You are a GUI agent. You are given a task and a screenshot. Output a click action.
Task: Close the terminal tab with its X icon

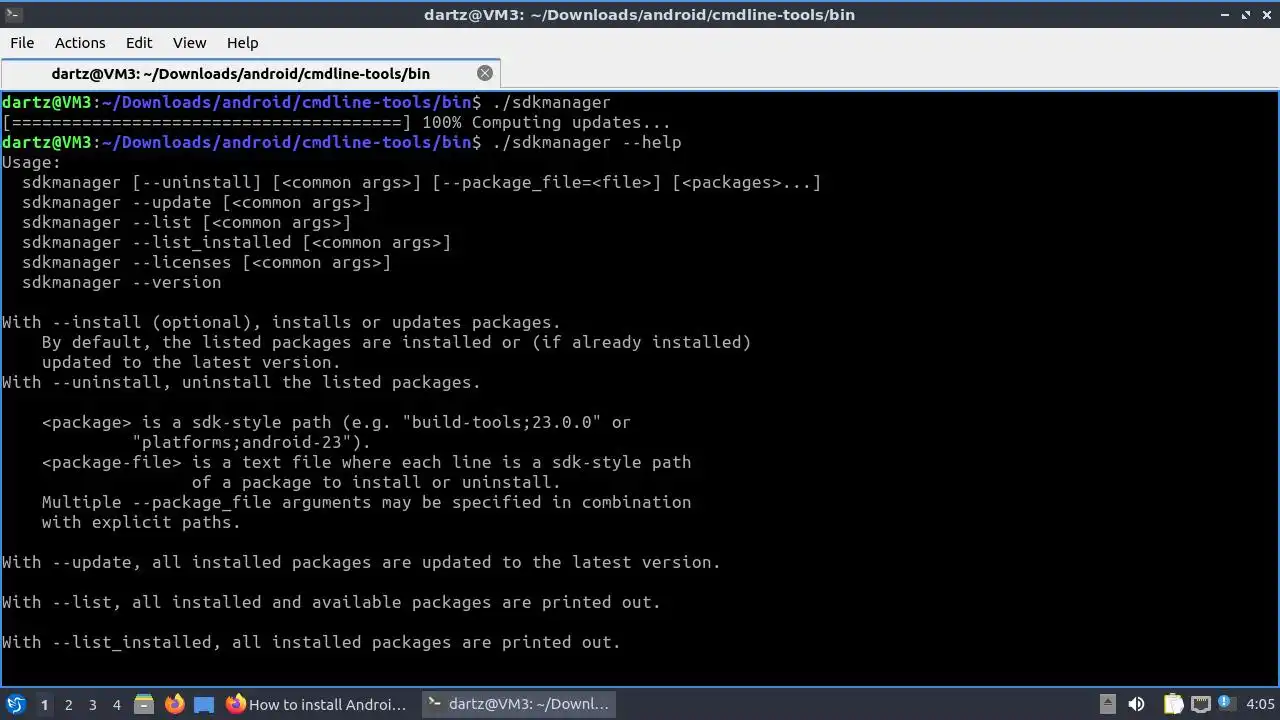[x=485, y=73]
